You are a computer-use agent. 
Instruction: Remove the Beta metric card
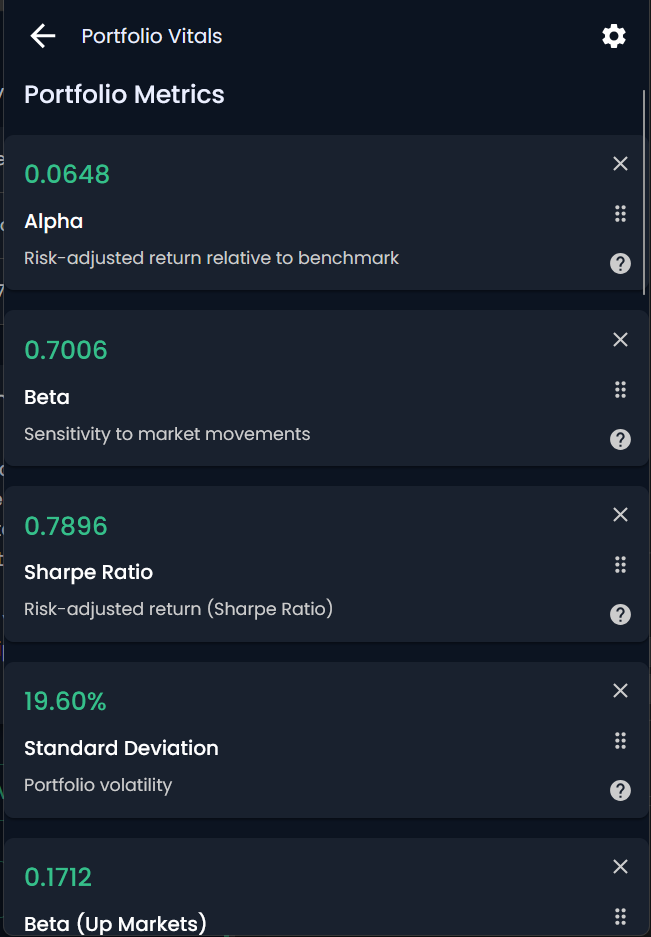click(x=621, y=339)
